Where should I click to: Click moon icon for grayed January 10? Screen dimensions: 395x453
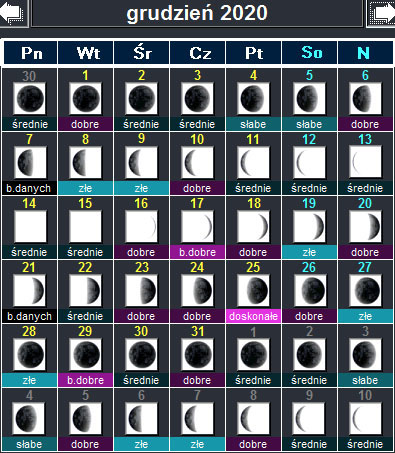[x=365, y=419]
